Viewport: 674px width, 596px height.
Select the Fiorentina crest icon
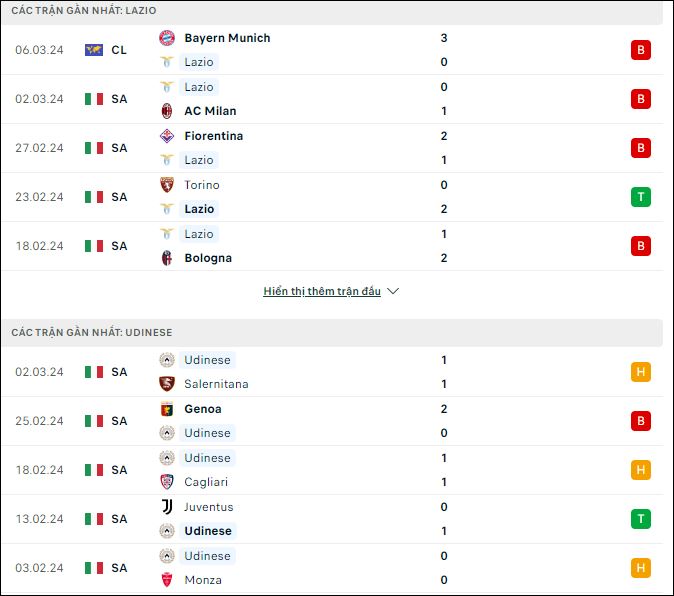coord(167,136)
